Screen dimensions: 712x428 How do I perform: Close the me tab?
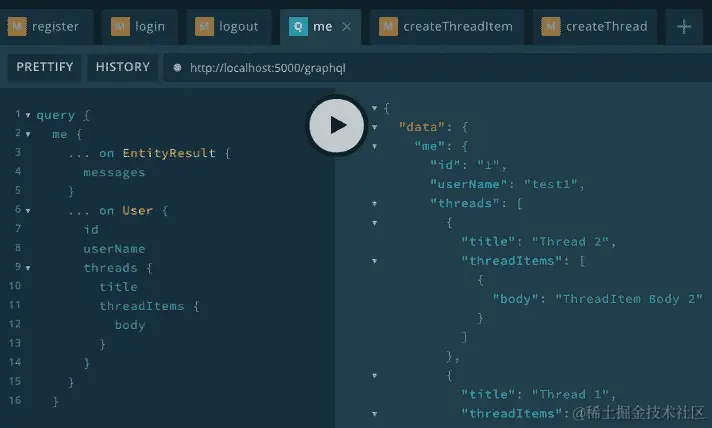[346, 27]
